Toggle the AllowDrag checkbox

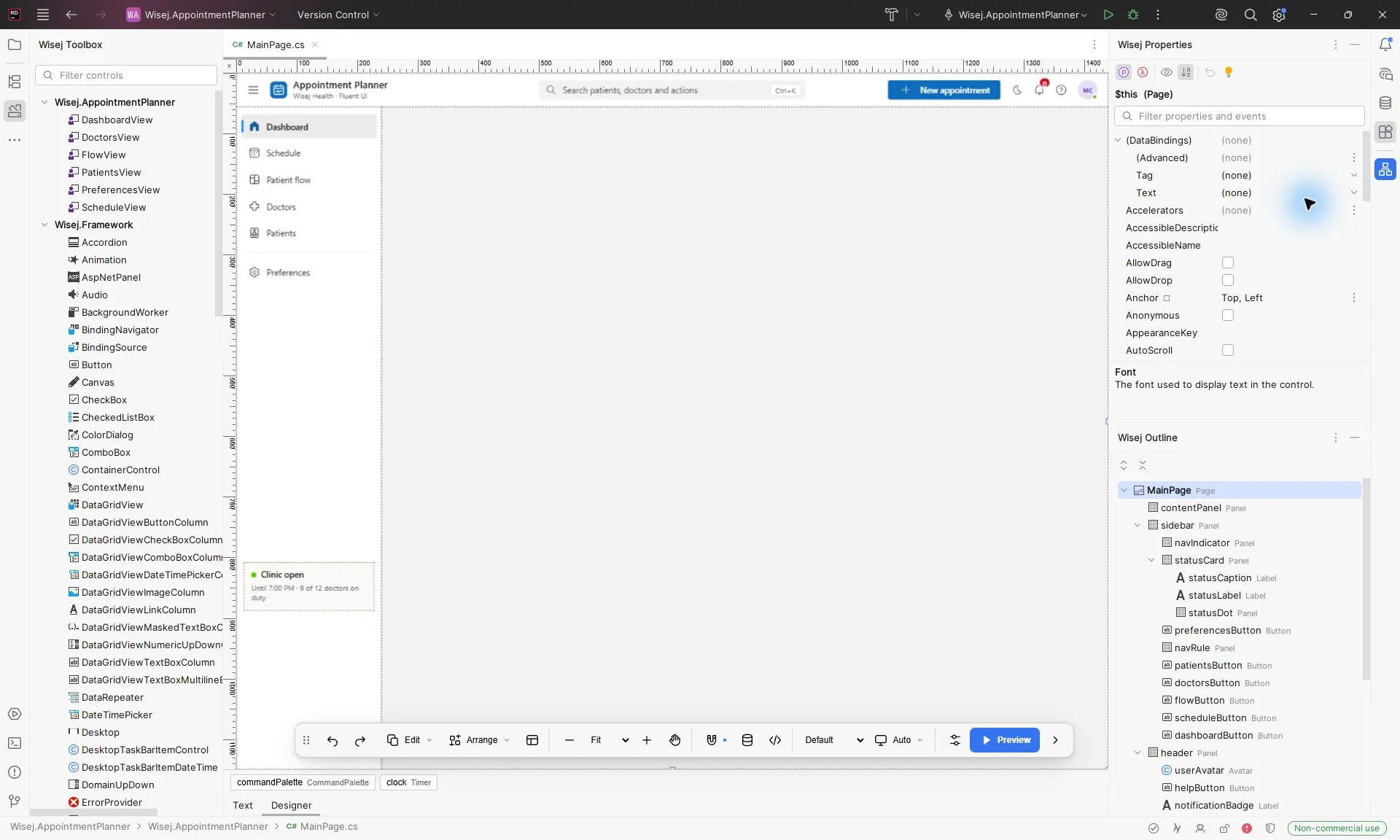tap(1228, 262)
